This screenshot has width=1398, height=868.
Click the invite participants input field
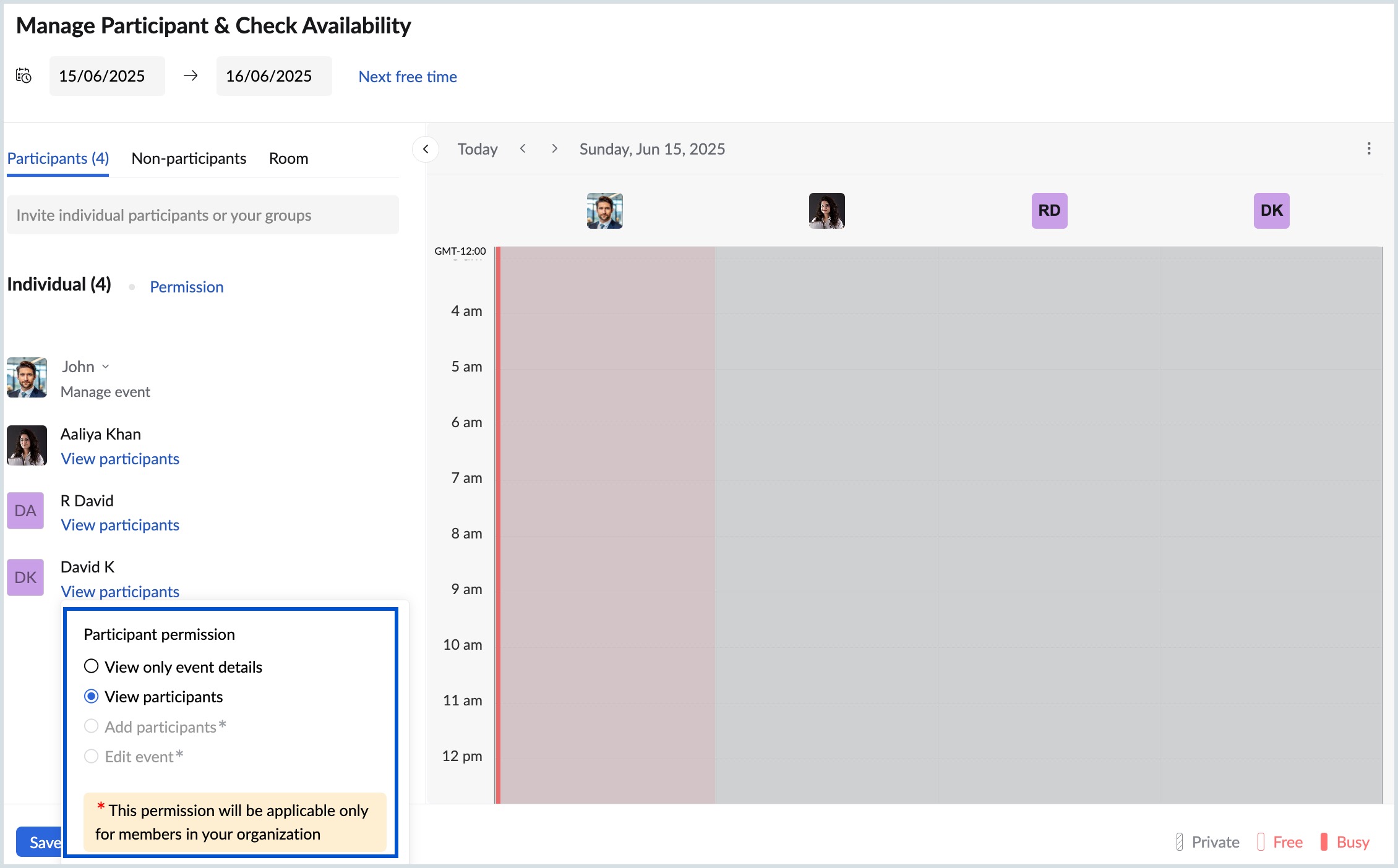(202, 215)
